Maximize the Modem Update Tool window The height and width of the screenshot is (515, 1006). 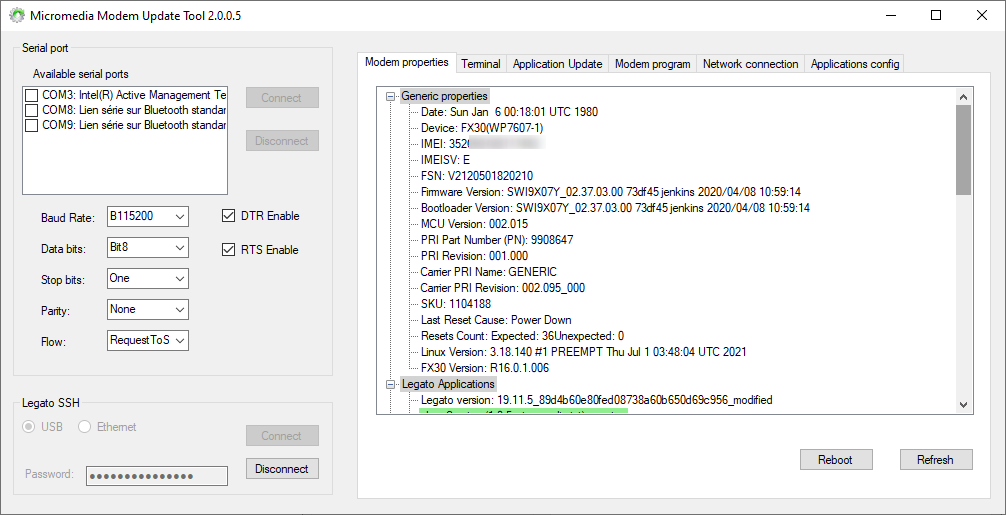[x=936, y=15]
